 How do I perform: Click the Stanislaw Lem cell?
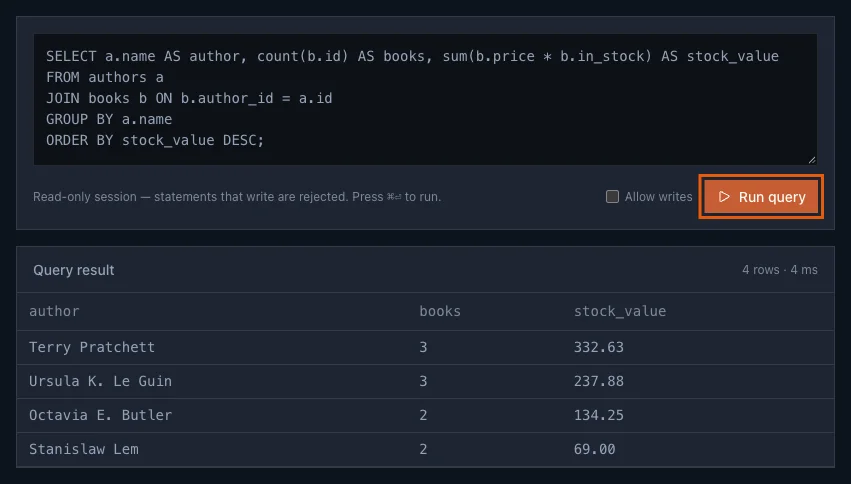tap(84, 449)
